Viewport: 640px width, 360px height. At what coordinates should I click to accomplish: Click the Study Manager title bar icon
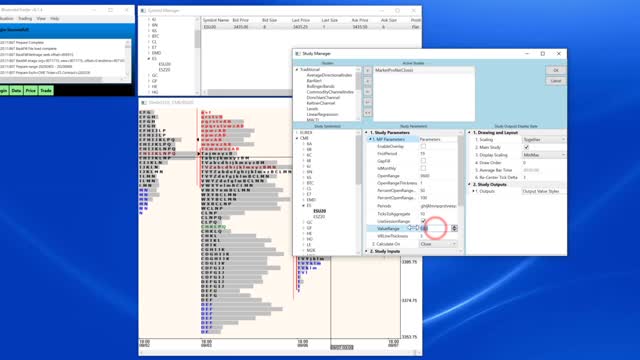point(298,53)
